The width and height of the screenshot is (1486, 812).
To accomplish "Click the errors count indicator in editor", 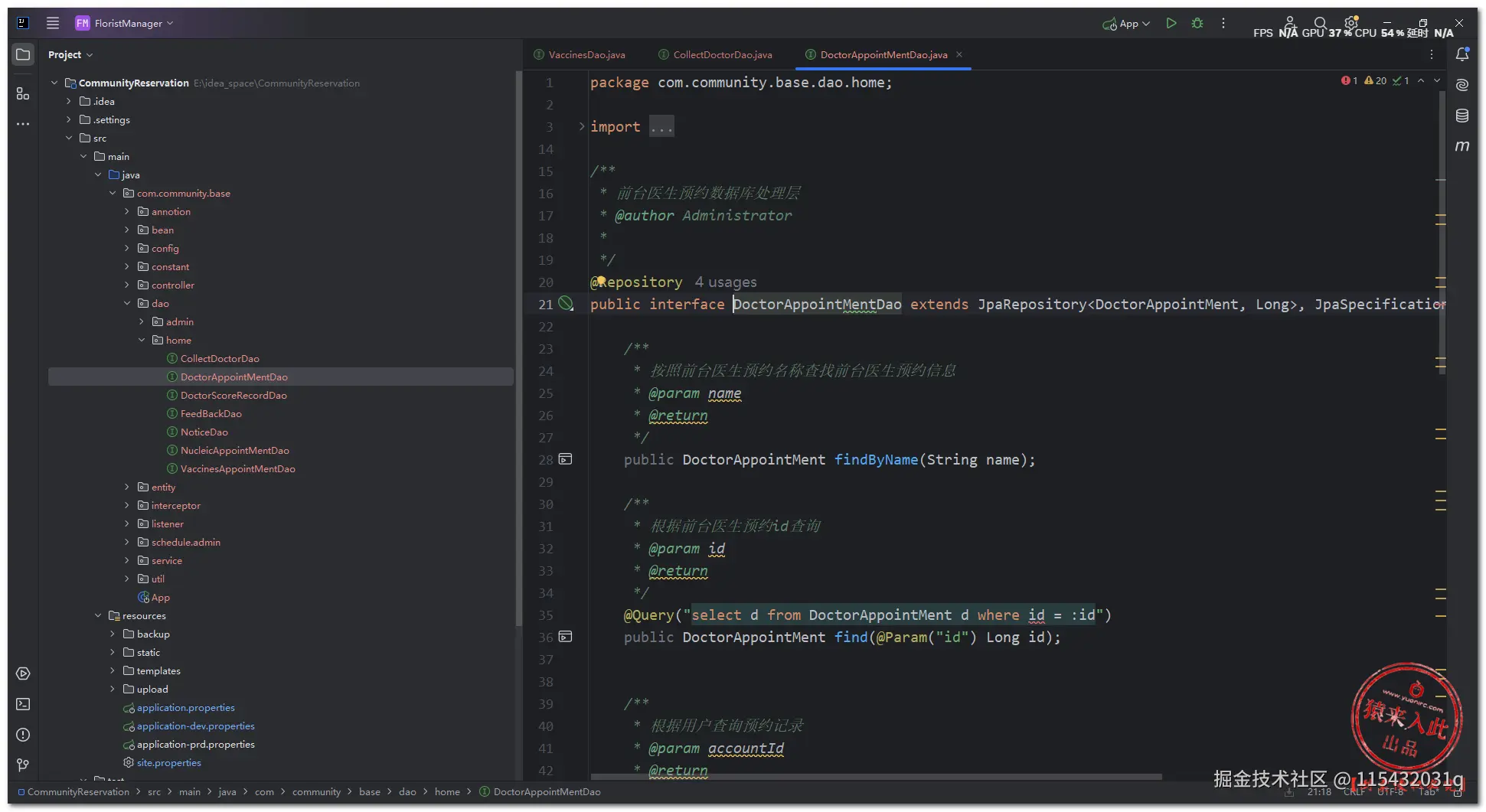I will [x=1349, y=80].
